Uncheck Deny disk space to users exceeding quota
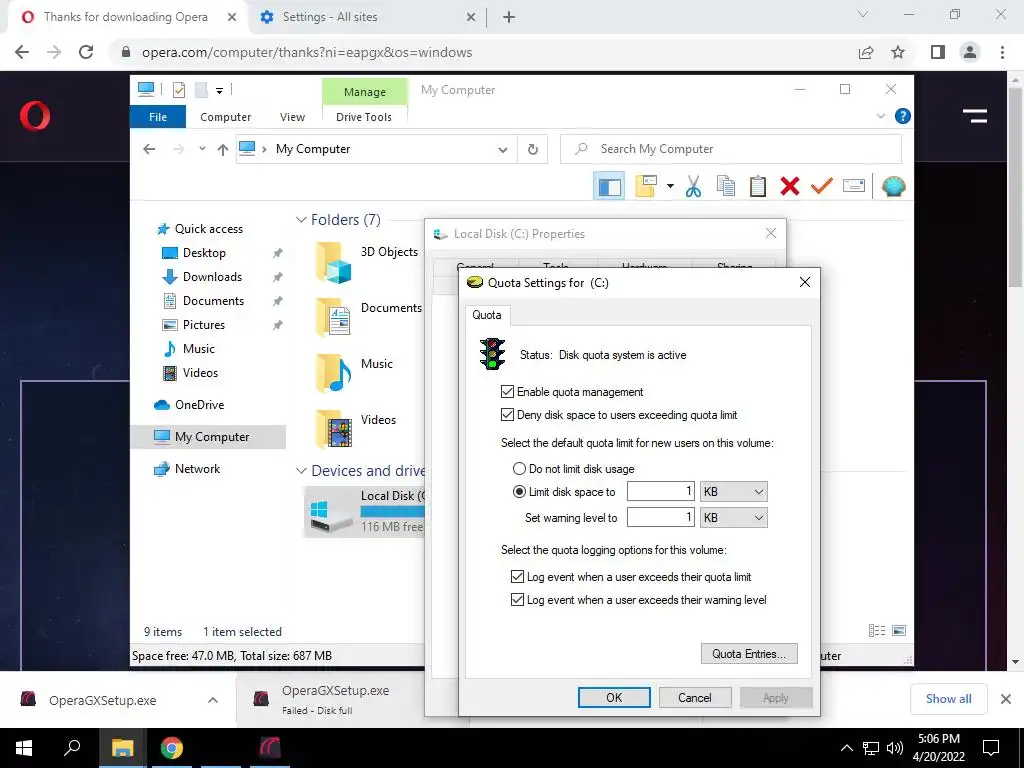 507,415
